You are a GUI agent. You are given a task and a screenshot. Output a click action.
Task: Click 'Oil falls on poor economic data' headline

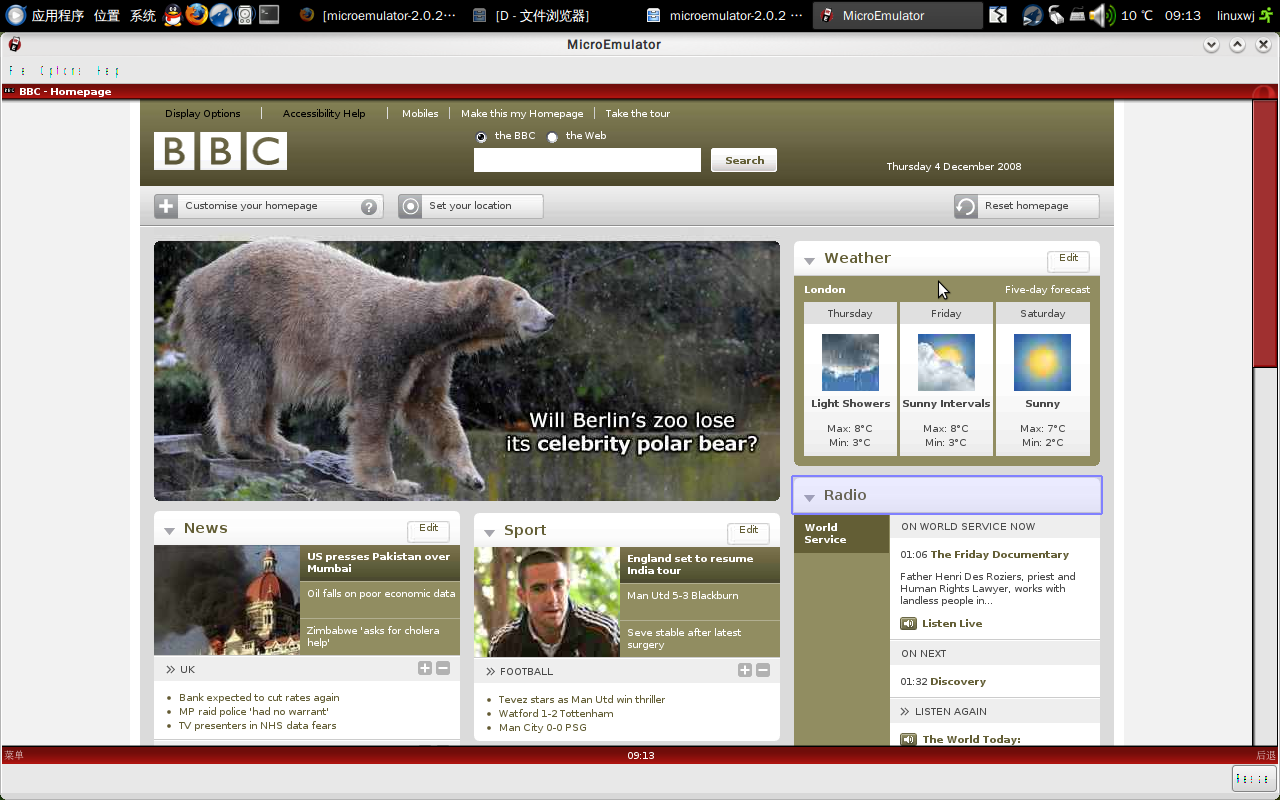(381, 593)
